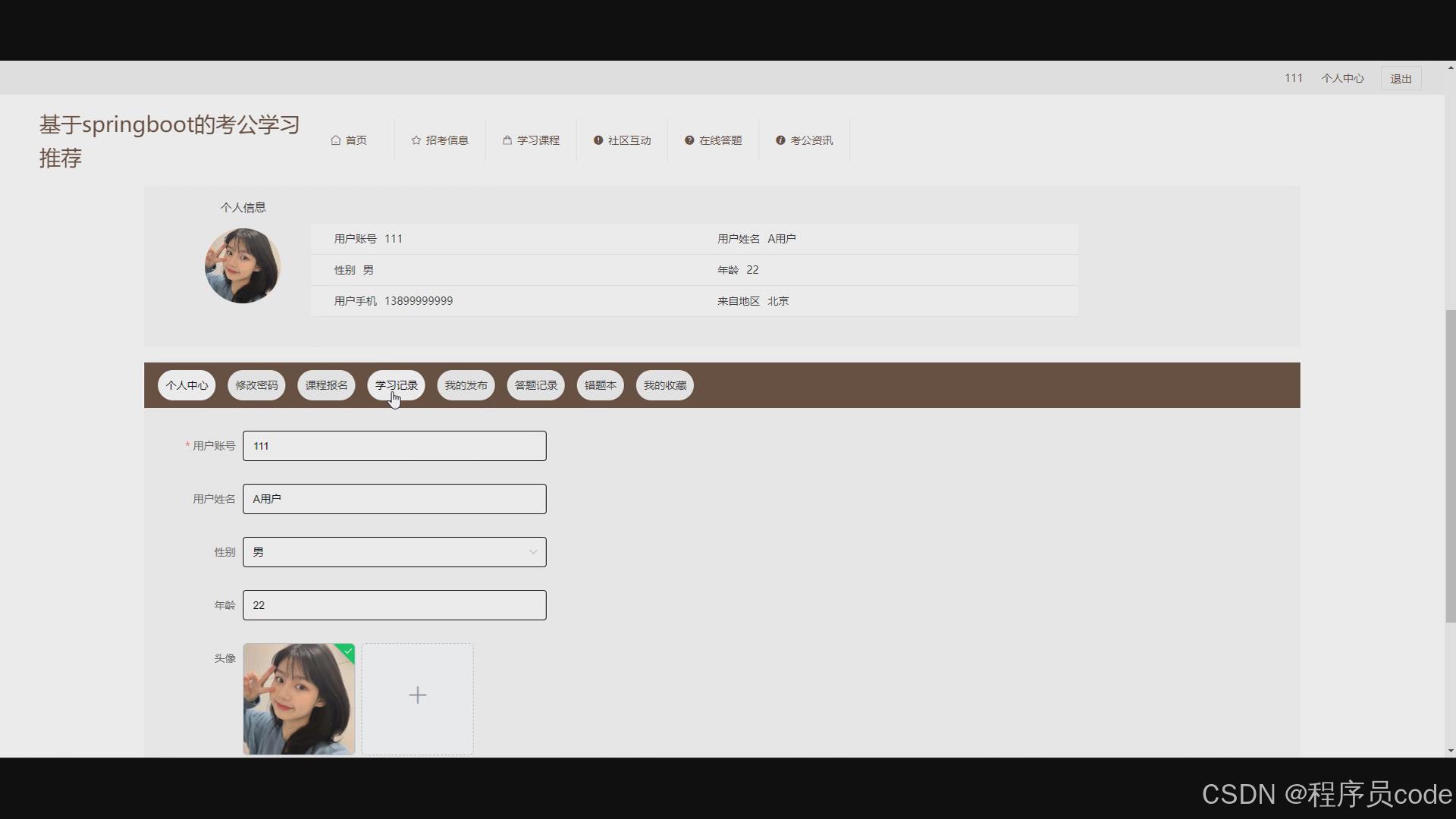Click the exclamation icon beside 社区互动
Image resolution: width=1456 pixels, height=819 pixels.
(x=598, y=140)
